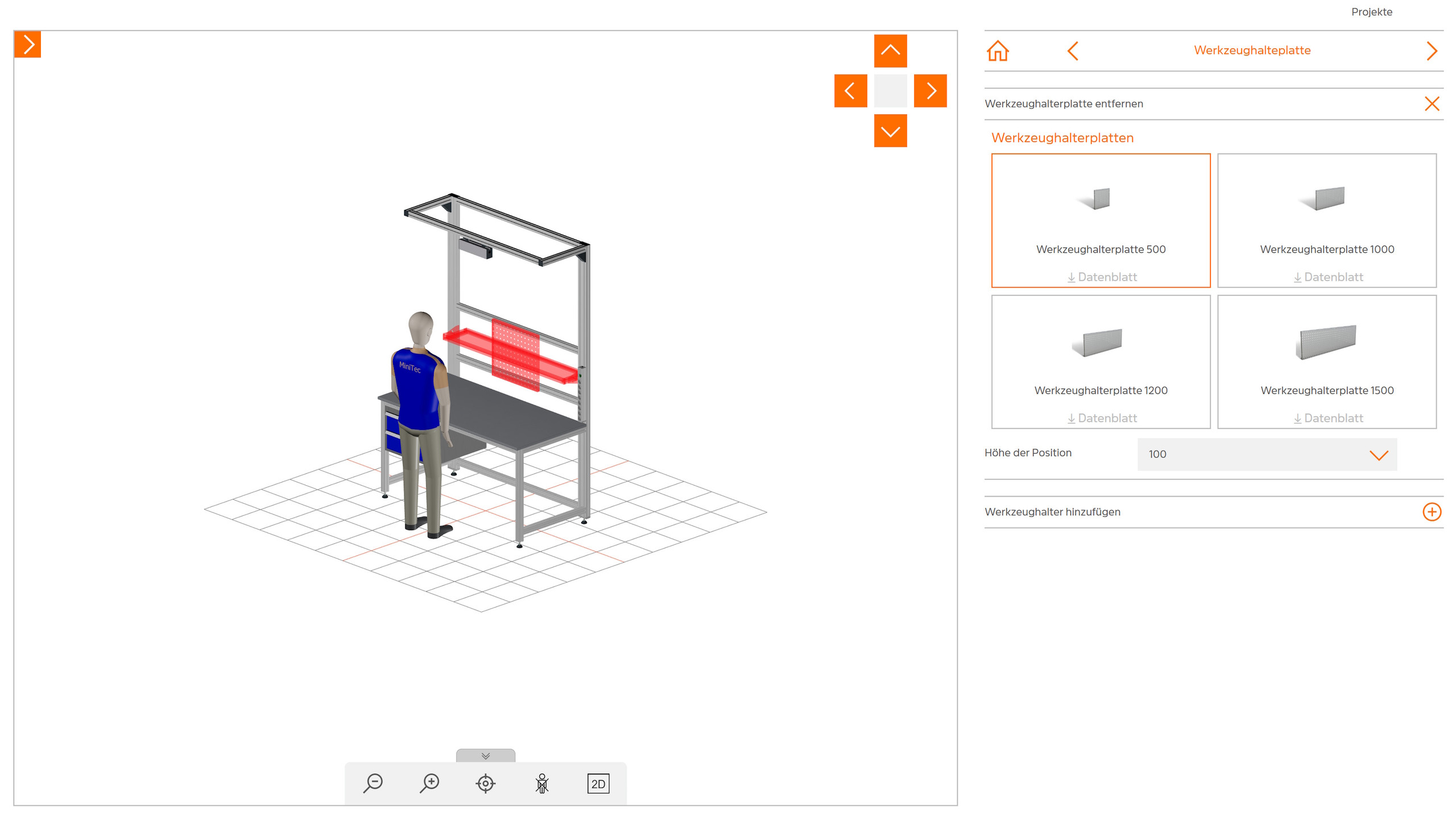Add a tool holder with the plus icon
Viewport: 1456px width, 819px height.
click(x=1432, y=511)
